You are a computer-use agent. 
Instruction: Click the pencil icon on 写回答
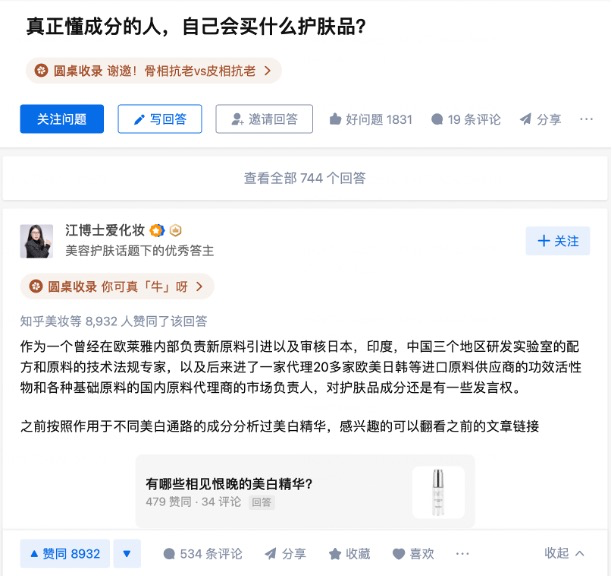tap(139, 119)
